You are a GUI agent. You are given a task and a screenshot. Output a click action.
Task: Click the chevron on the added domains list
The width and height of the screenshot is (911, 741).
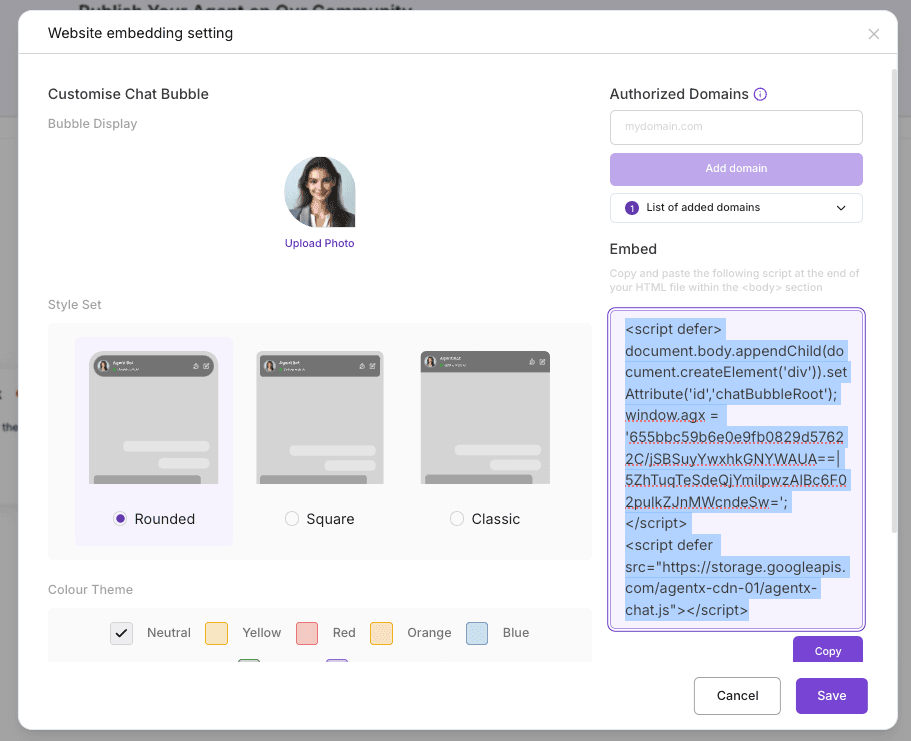pos(841,208)
